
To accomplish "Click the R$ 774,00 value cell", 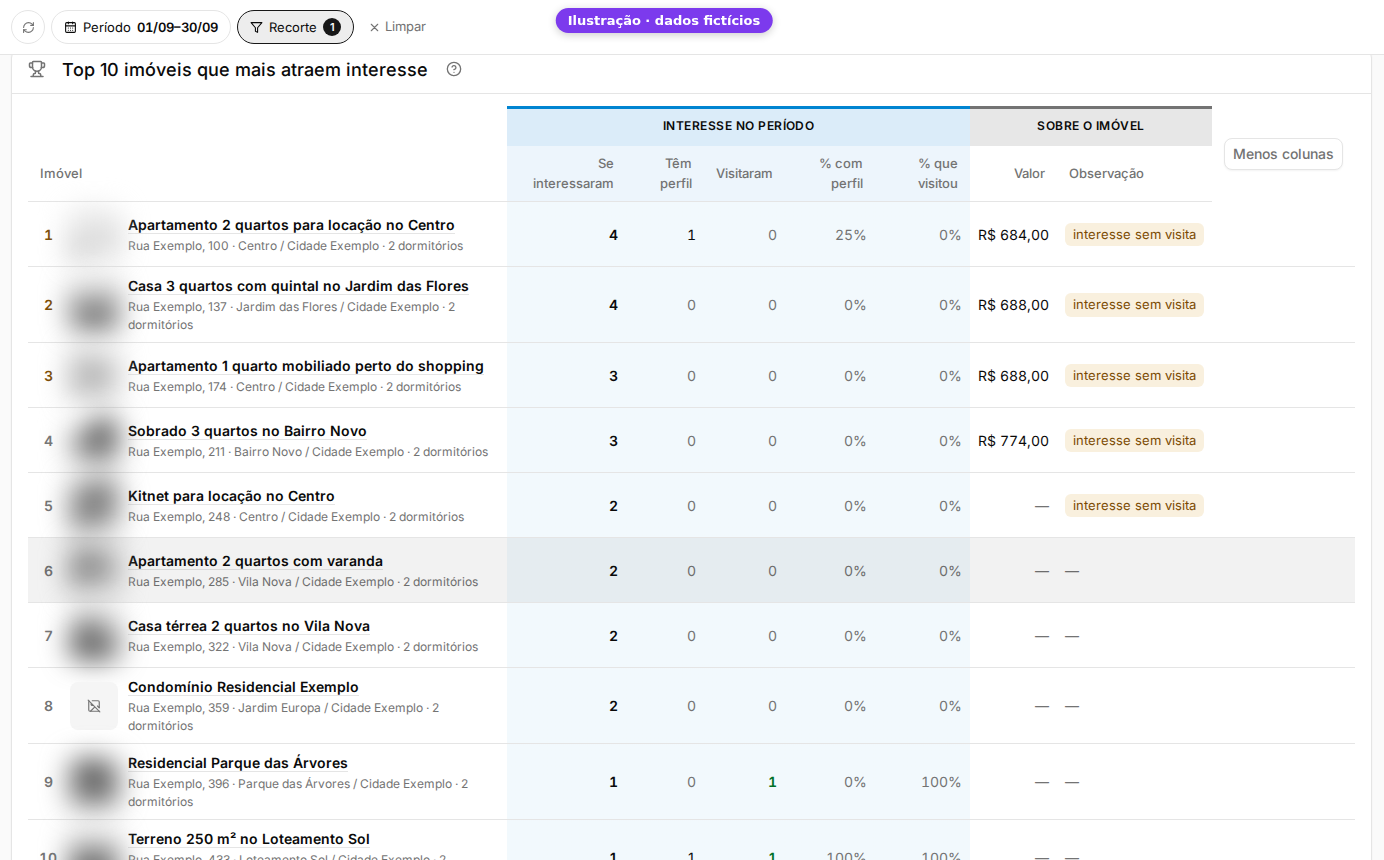I will (x=1013, y=441).
